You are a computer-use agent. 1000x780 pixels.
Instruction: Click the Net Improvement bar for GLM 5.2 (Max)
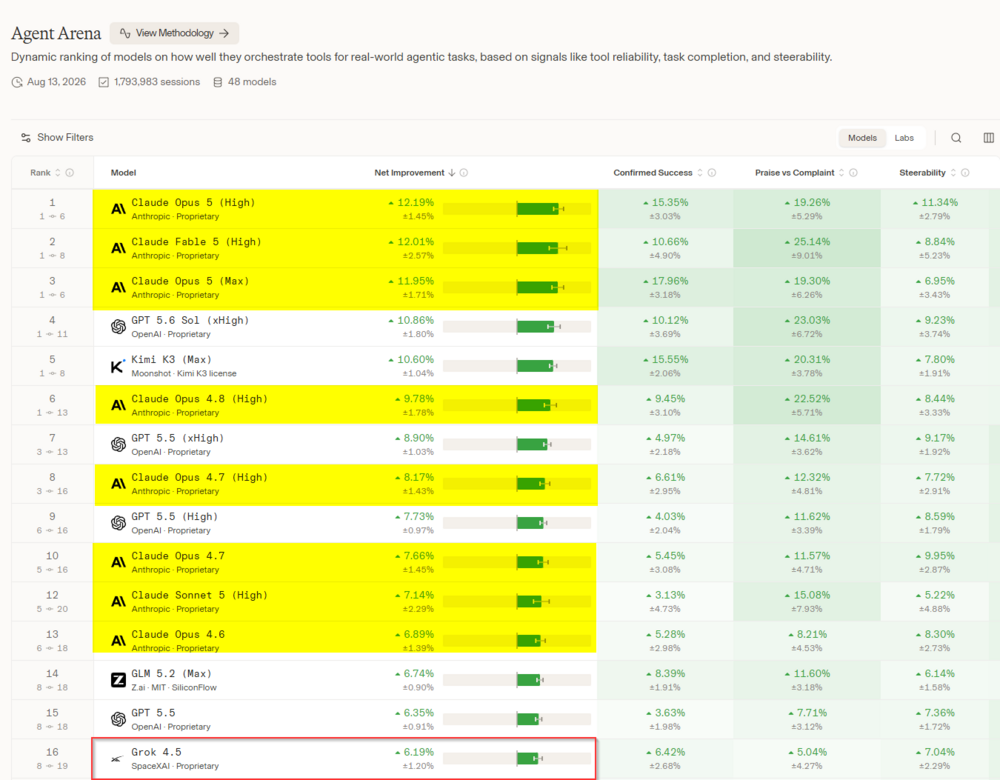tap(517, 680)
